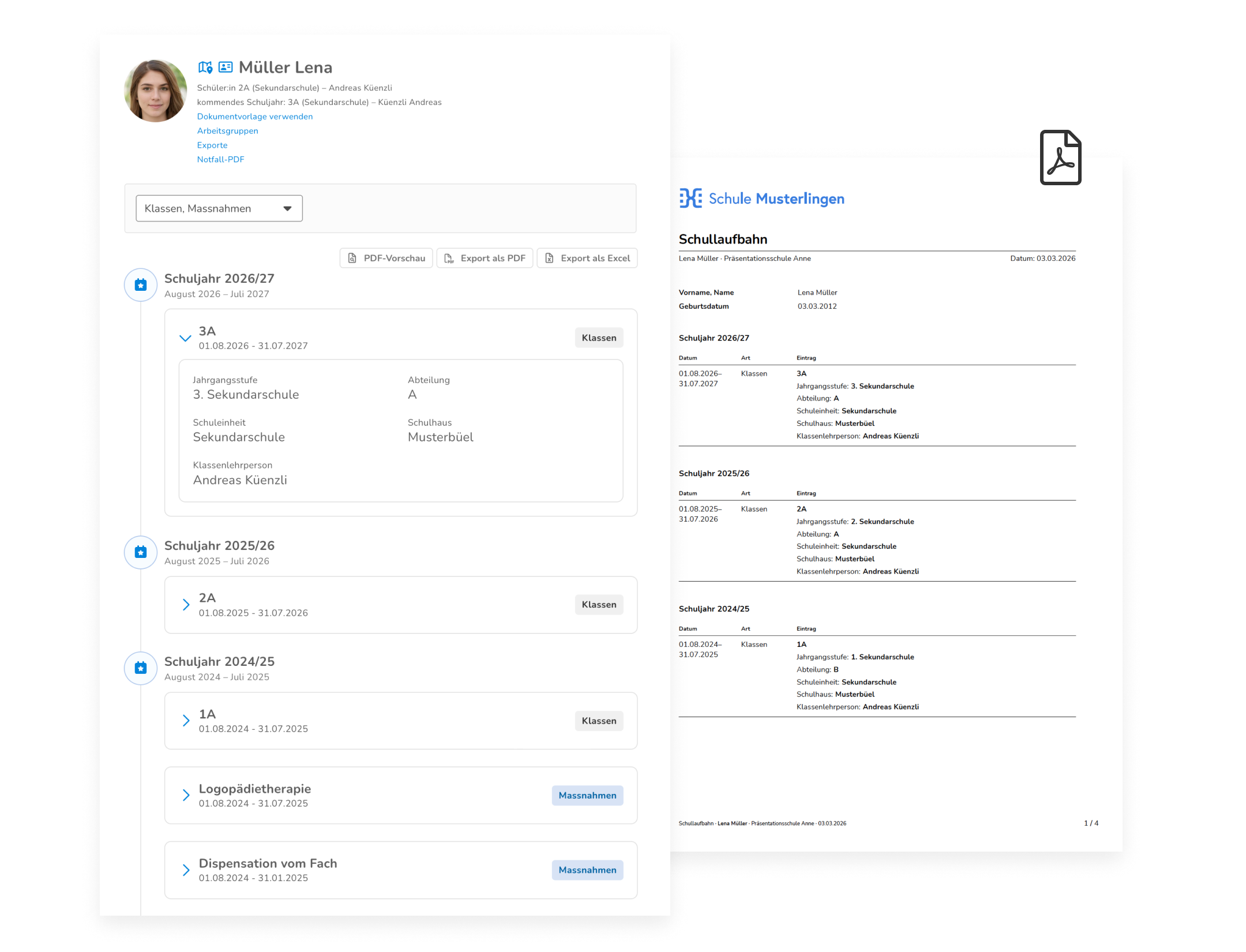Click the ID card icon beside Müller Lena

(x=226, y=68)
